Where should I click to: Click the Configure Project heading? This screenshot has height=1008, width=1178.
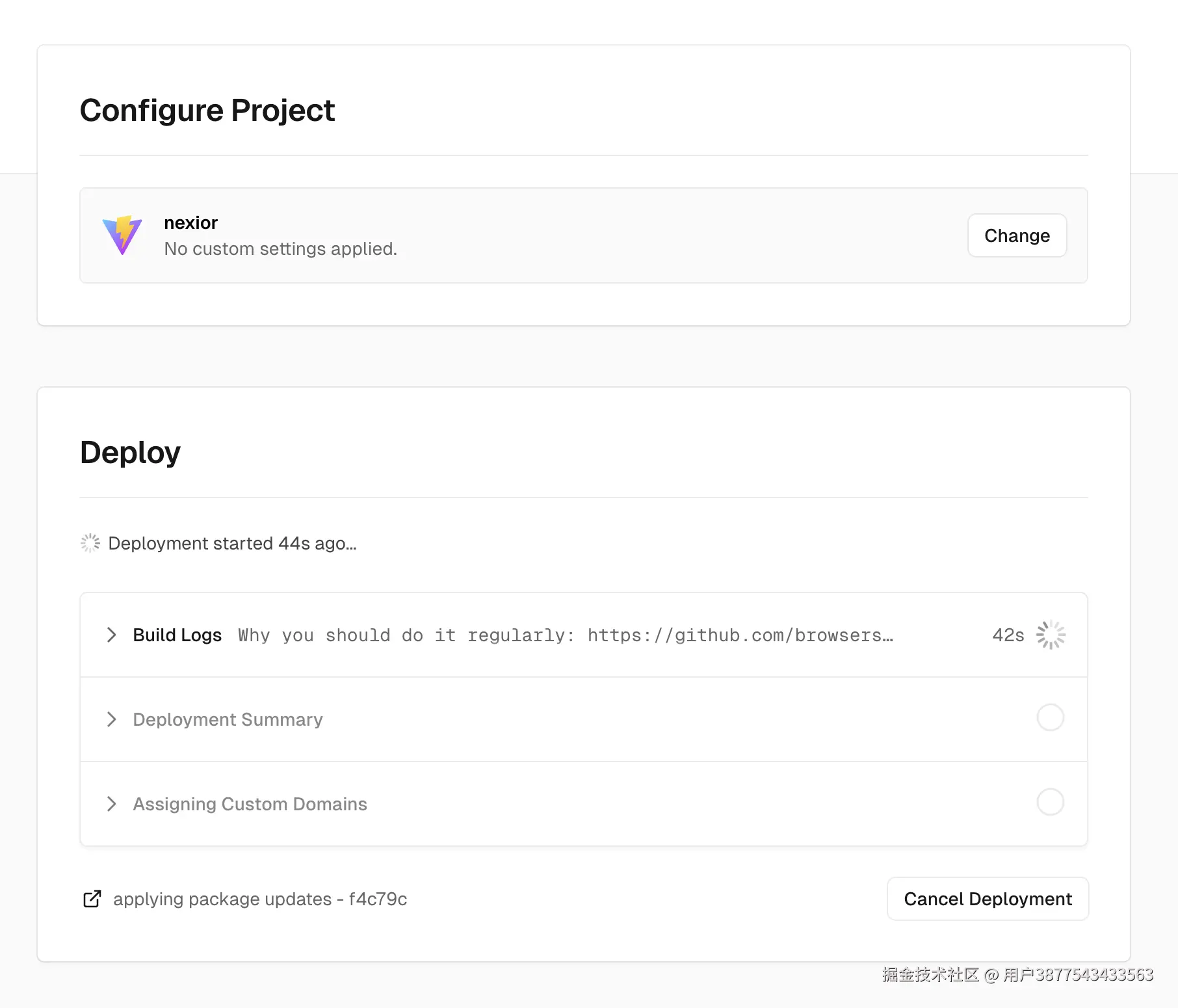coord(207,110)
